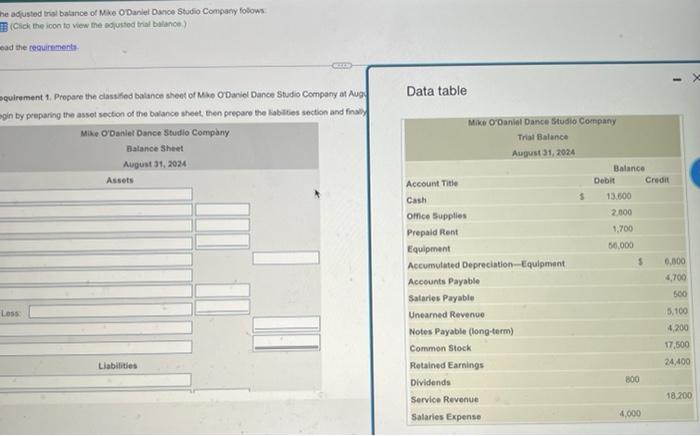Select the first Assets account name field
Viewport: 700px width, 436px height.
click(x=96, y=194)
